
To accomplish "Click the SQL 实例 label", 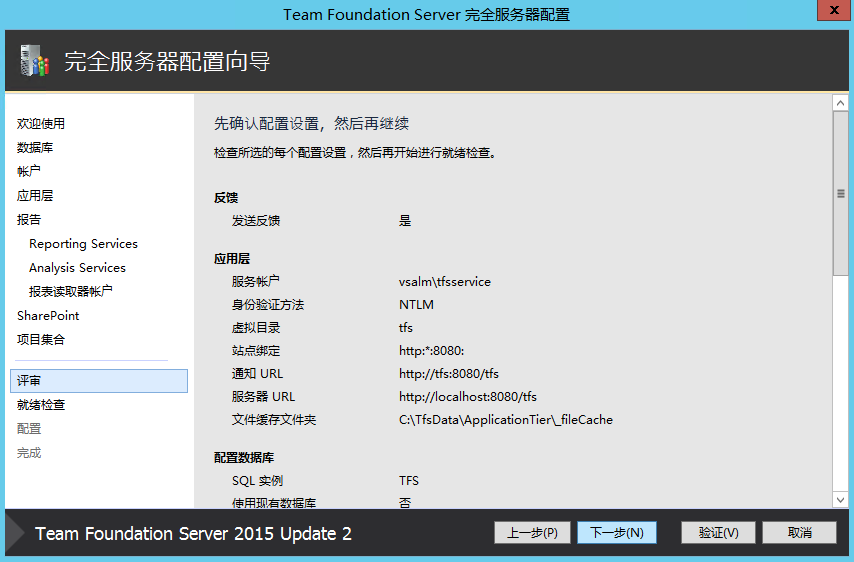I will [257, 480].
